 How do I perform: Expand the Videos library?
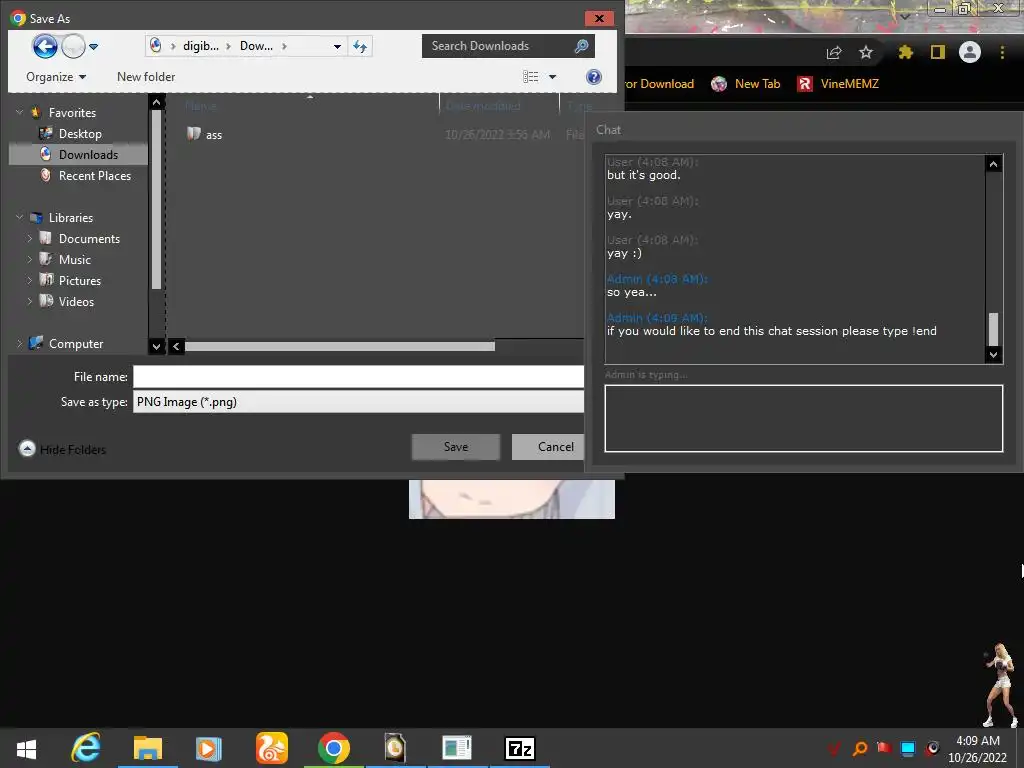tap(29, 302)
